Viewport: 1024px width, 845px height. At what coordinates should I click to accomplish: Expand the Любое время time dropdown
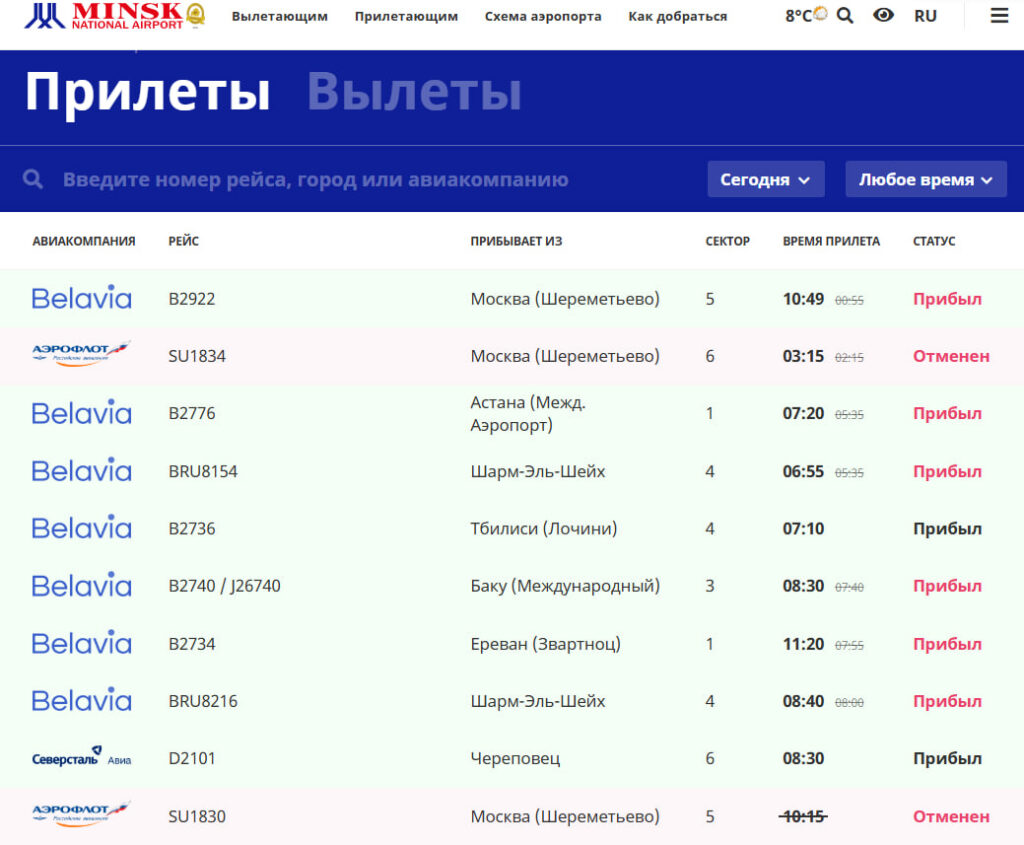click(x=925, y=180)
